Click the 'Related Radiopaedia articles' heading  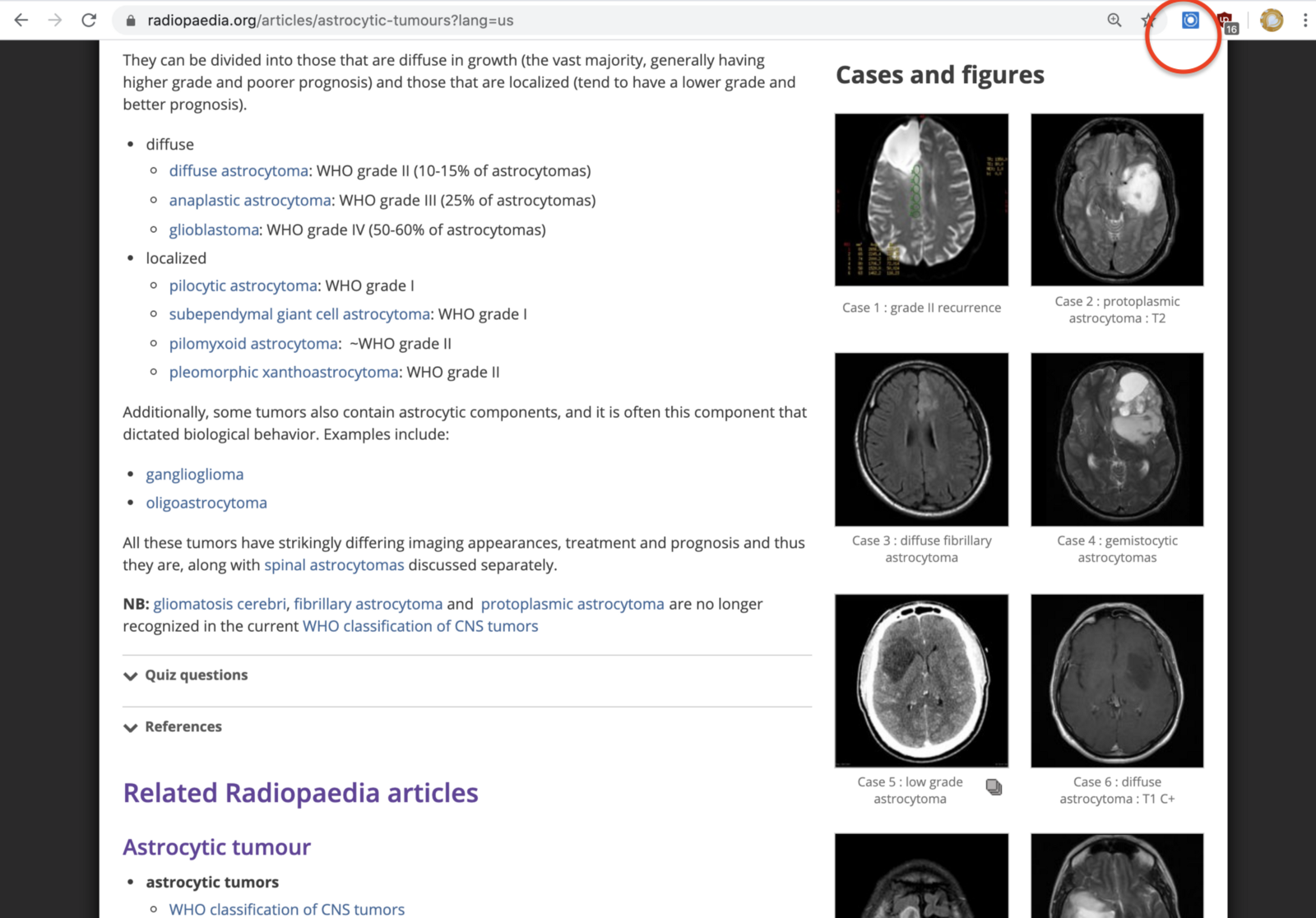(x=300, y=793)
